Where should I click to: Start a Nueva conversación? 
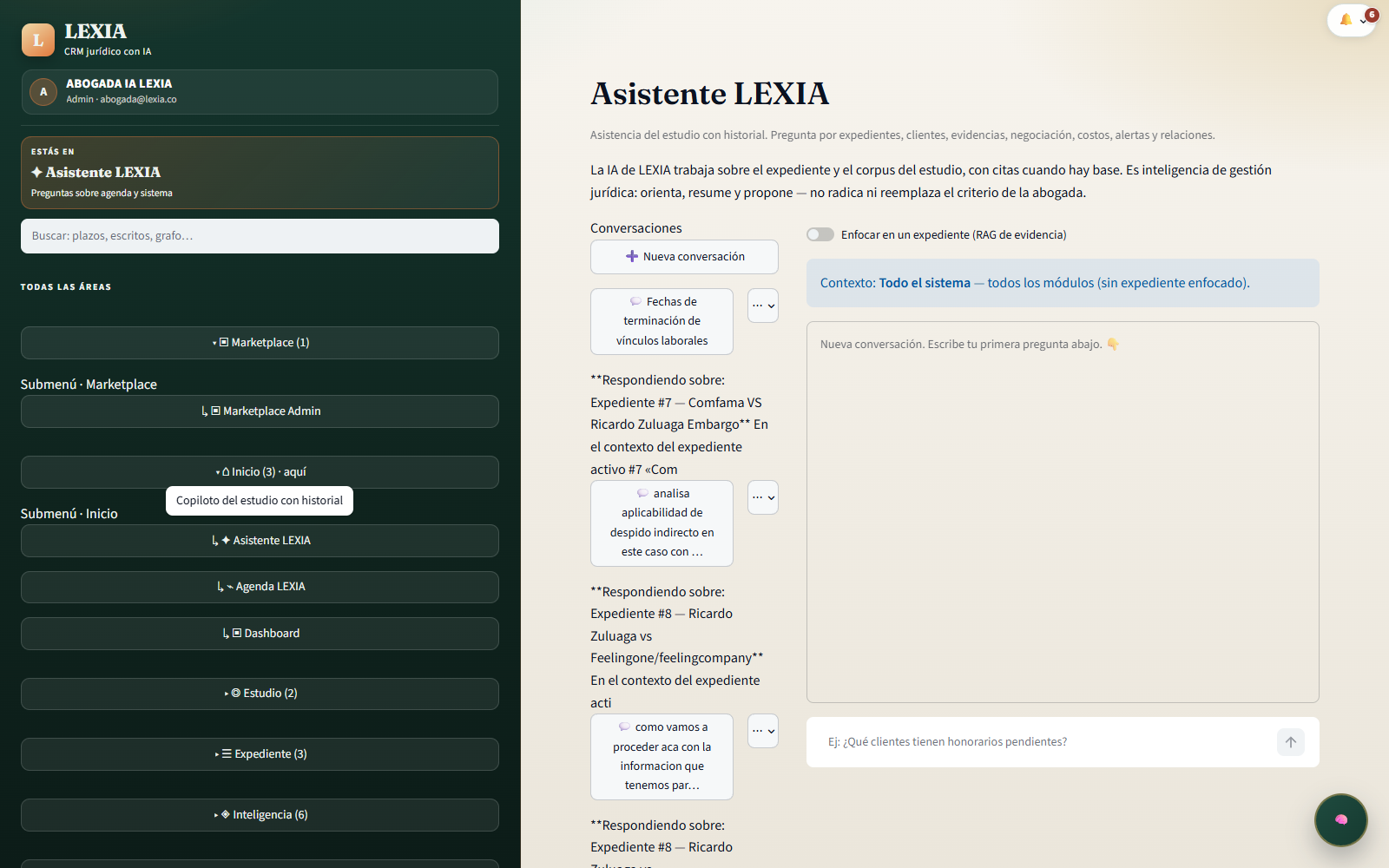click(x=684, y=257)
